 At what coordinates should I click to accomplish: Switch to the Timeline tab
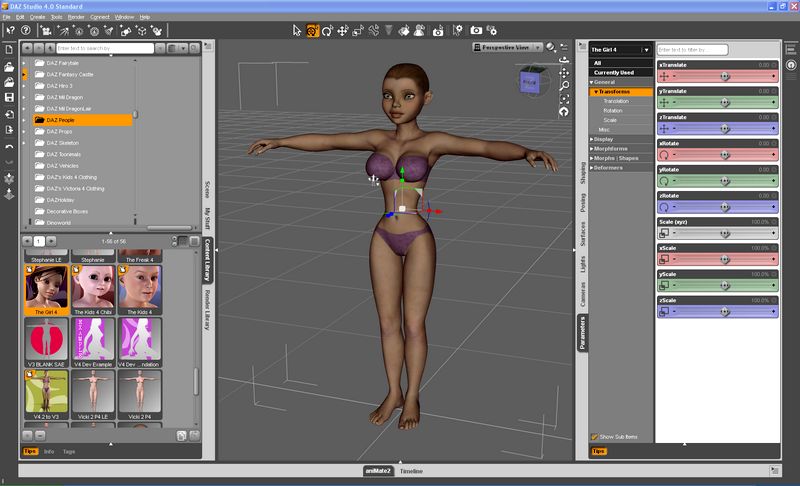click(411, 471)
